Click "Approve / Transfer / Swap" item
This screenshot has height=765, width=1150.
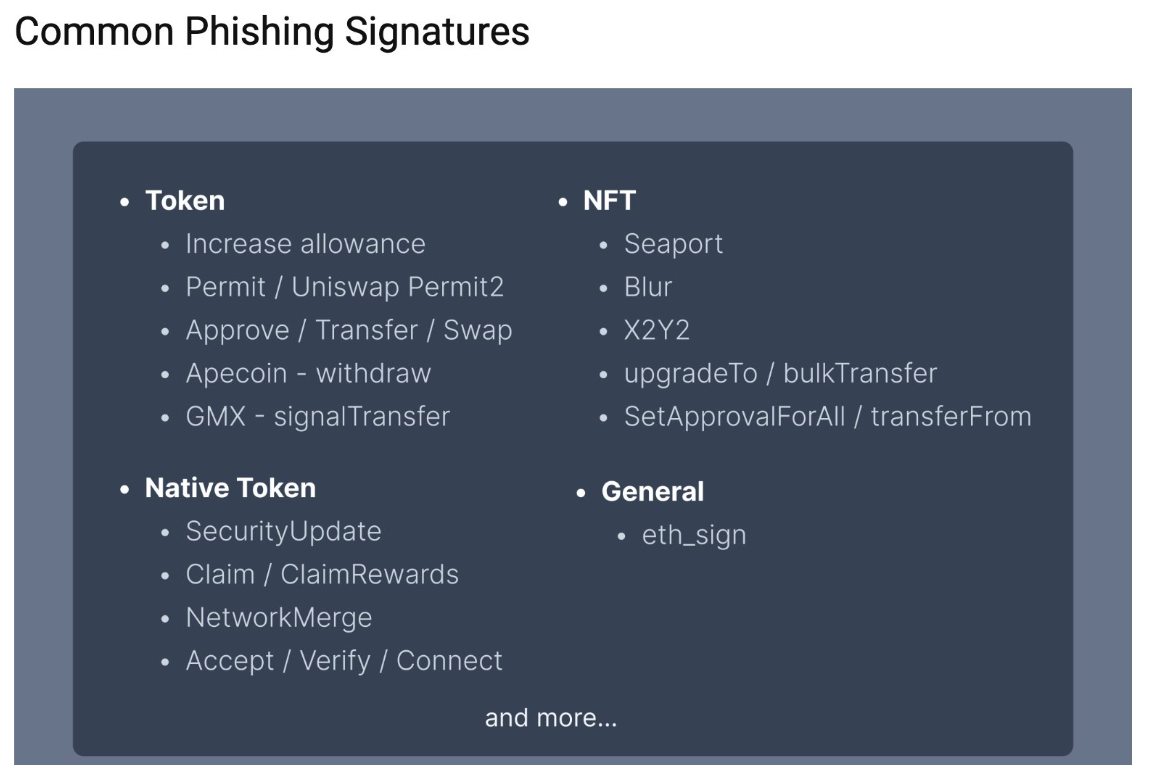coord(349,330)
